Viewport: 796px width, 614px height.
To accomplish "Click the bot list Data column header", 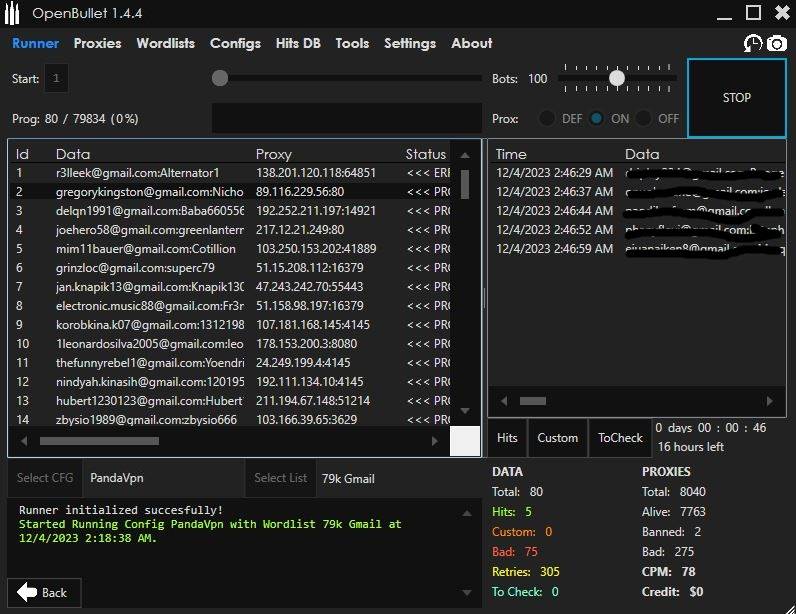I will pyautogui.click(x=73, y=154).
